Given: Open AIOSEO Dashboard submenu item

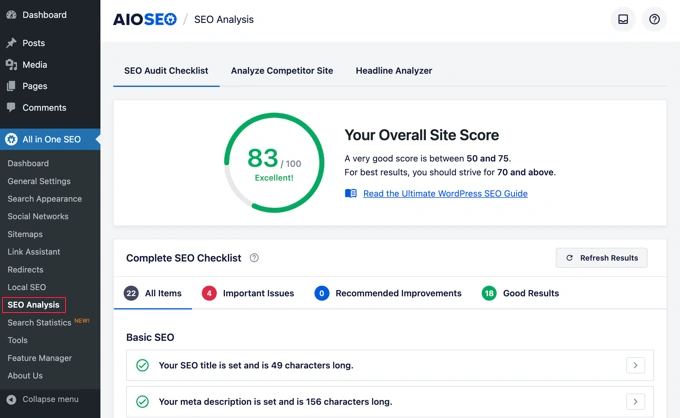Looking at the screenshot, I should 28,163.
